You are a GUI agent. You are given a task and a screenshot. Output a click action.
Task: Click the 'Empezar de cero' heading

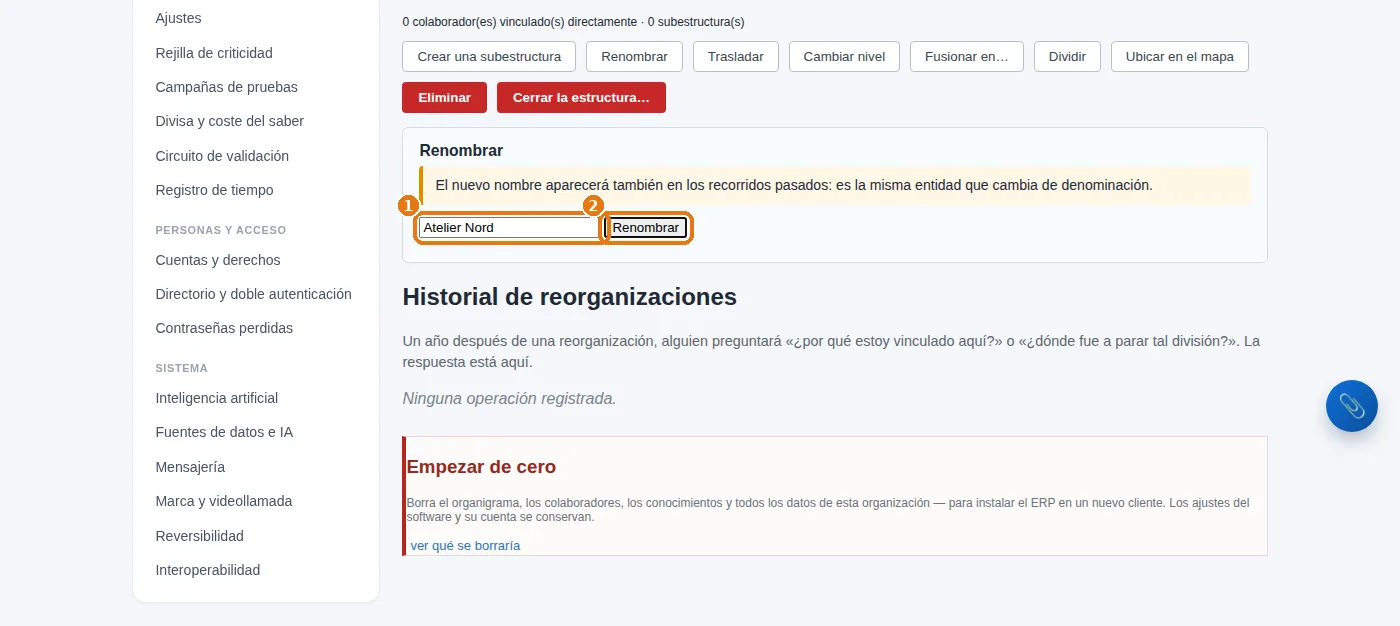pyautogui.click(x=481, y=467)
